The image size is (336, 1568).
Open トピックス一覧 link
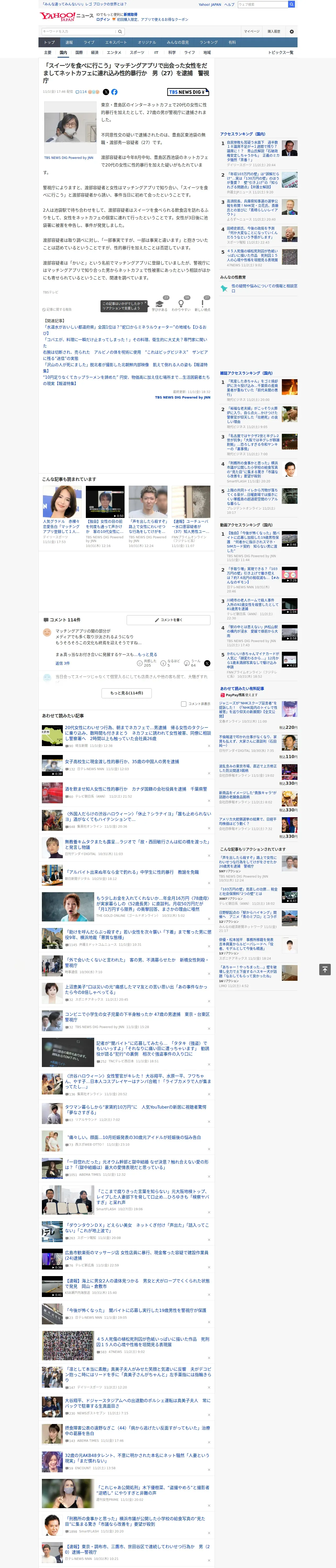(281, 52)
